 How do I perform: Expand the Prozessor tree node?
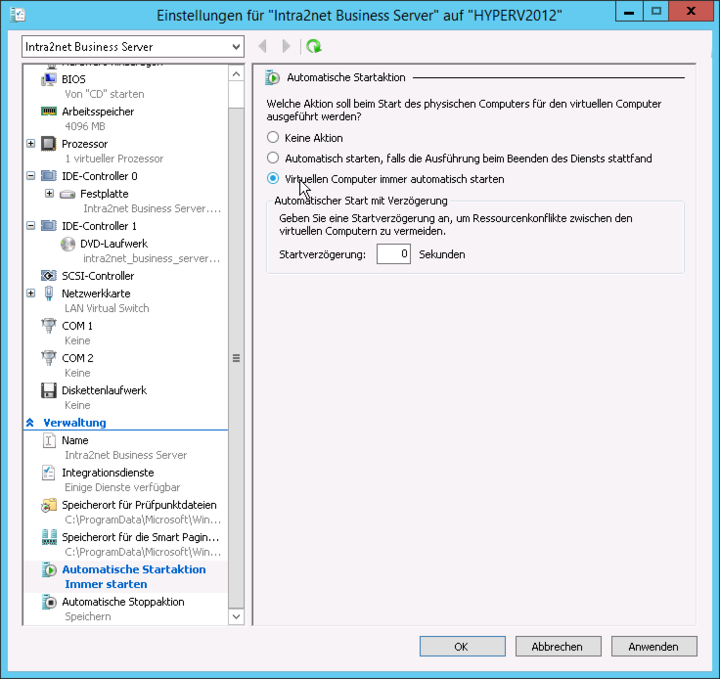coord(31,144)
